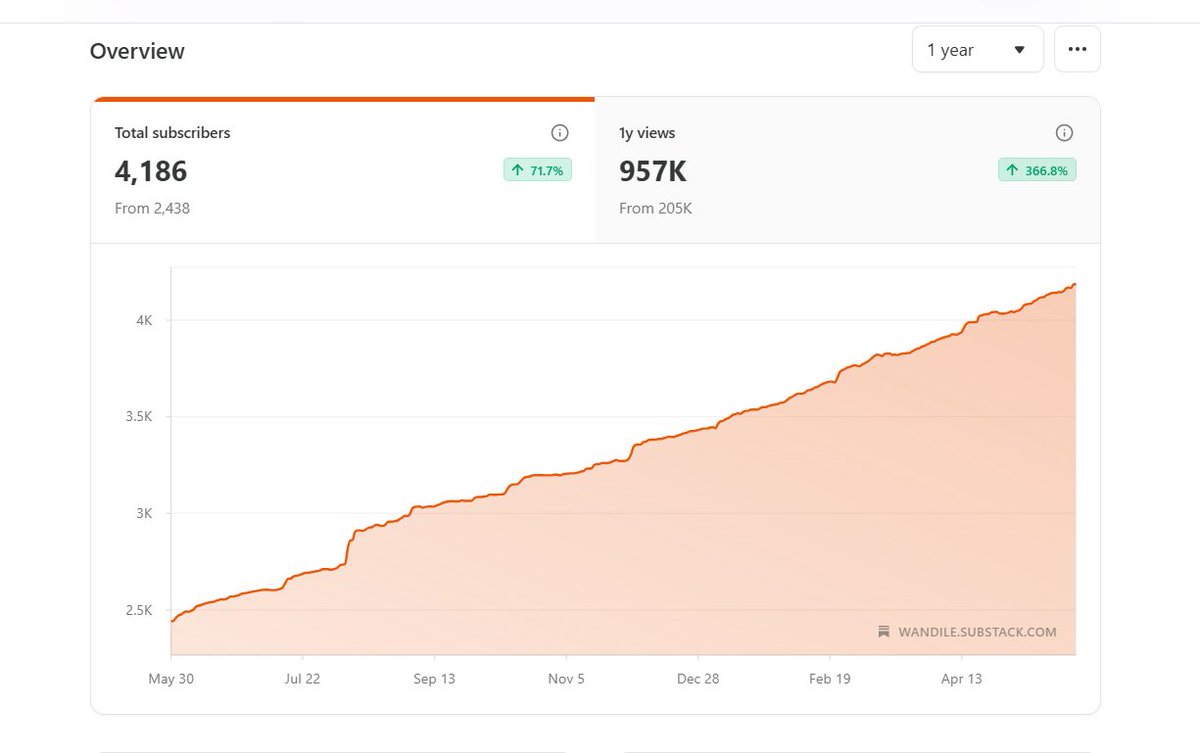Click the 4,186 subscriber count
This screenshot has width=1200, height=753.
[x=151, y=171]
